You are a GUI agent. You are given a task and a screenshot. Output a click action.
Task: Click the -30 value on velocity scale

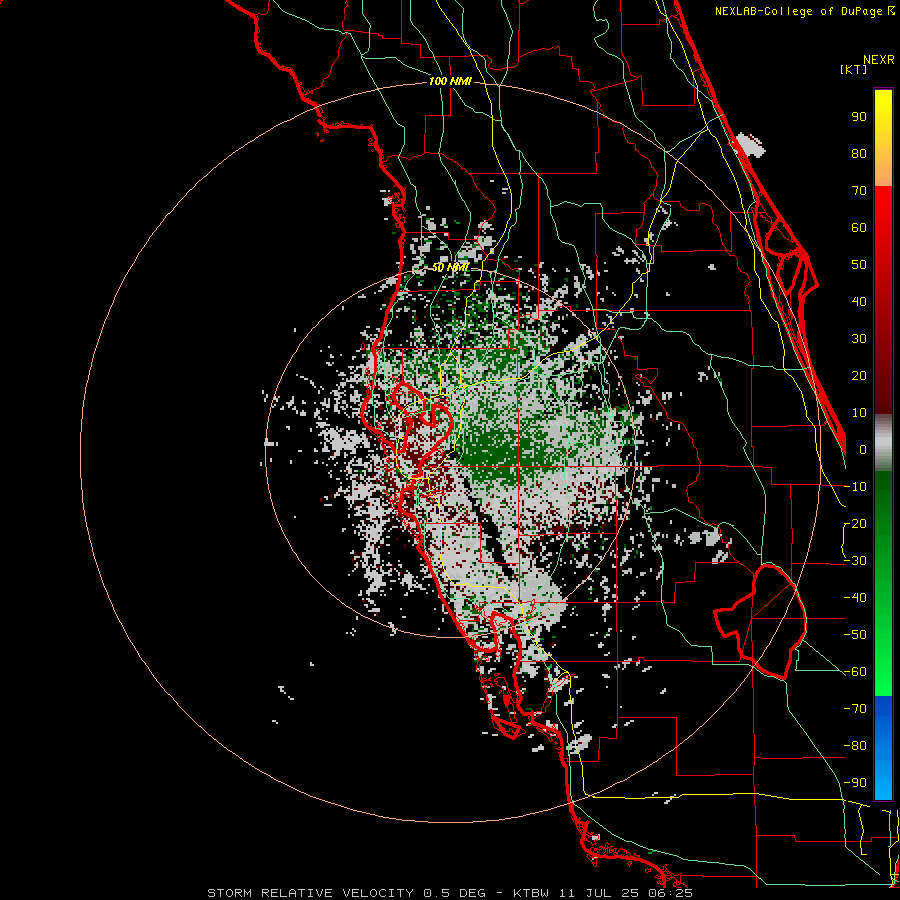(x=855, y=561)
